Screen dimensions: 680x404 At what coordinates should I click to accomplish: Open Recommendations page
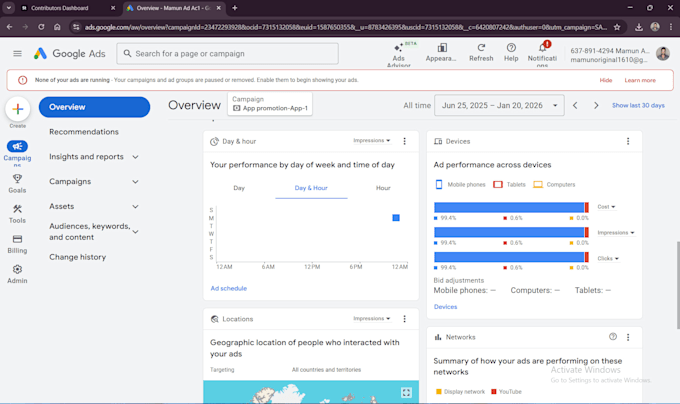pos(84,132)
